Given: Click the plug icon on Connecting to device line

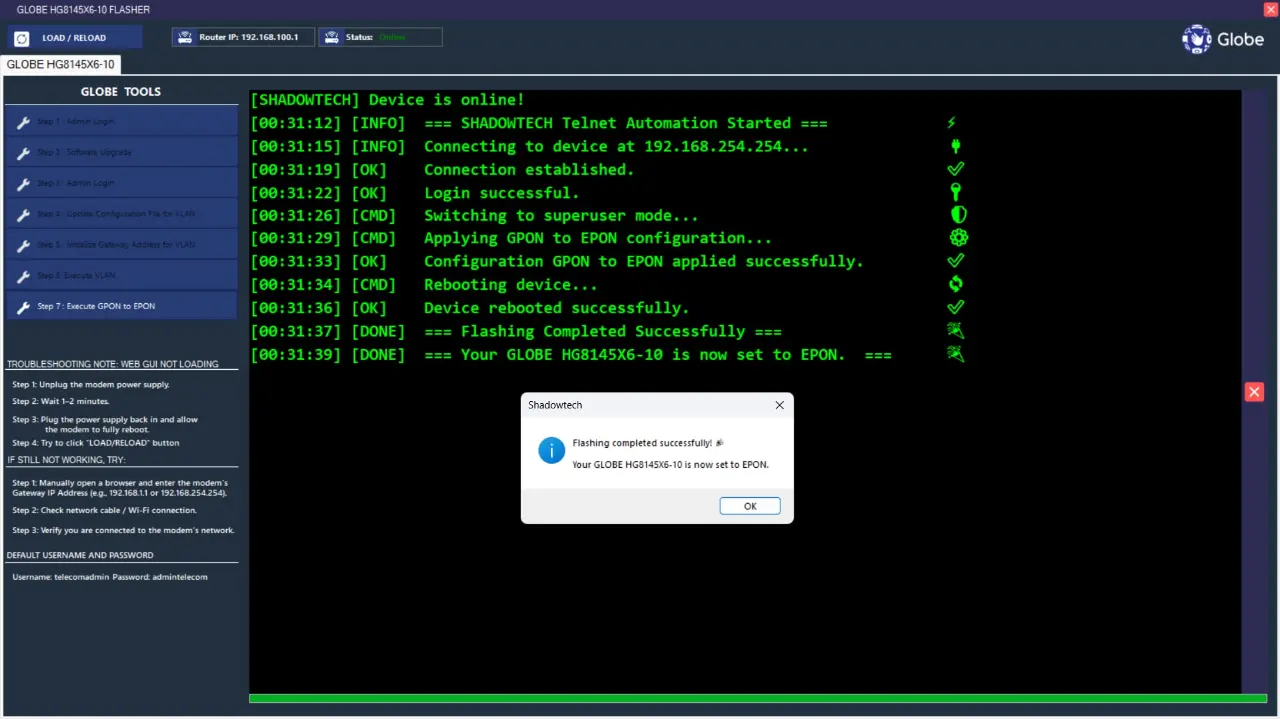Looking at the screenshot, I should 956,146.
